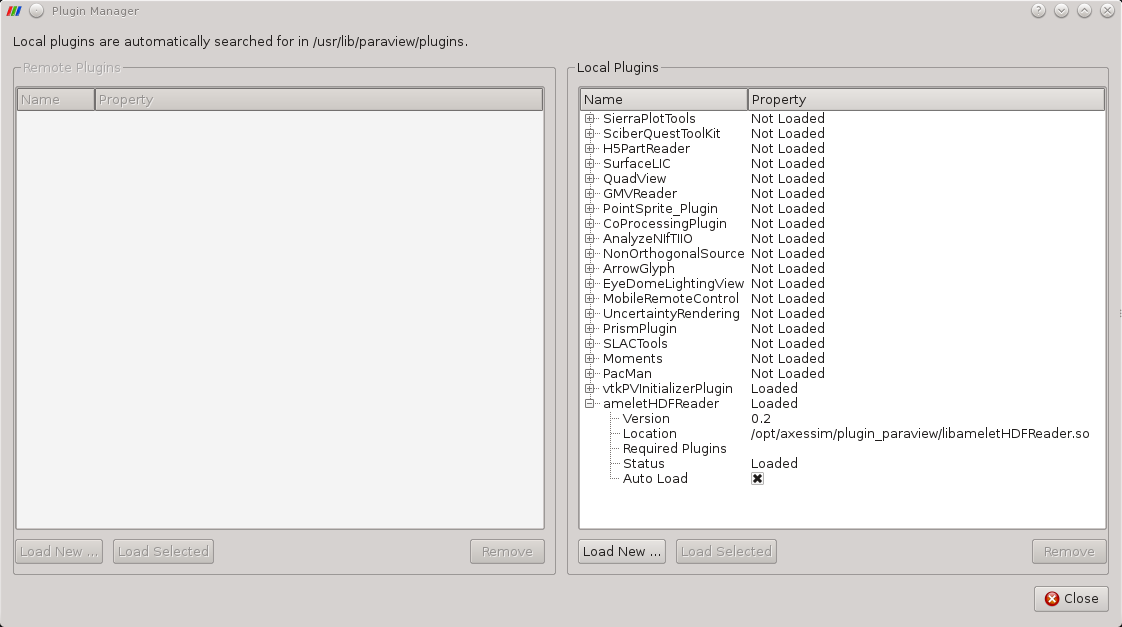Click Load New button under Local Plugins
Viewport: 1122px width, 627px height.
click(x=622, y=551)
